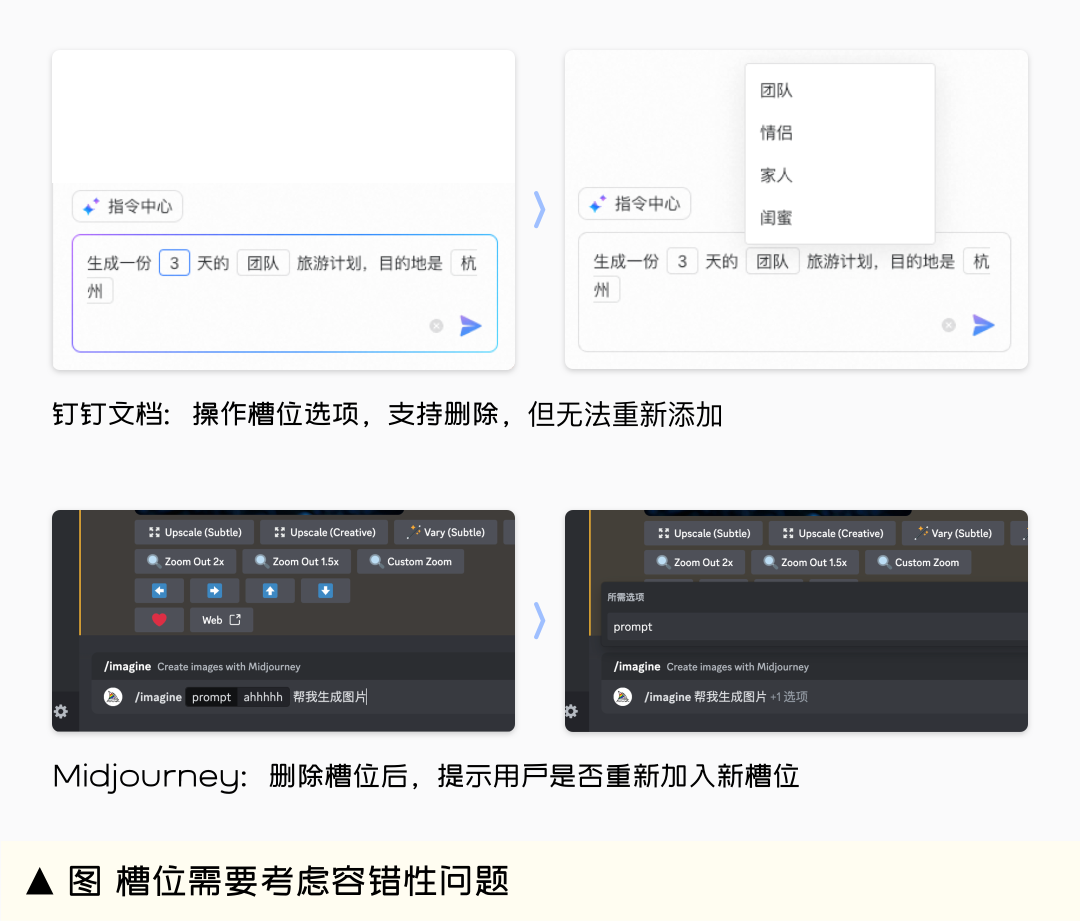Click magnifier icon on 'Custom Zoom' near heart button
Viewport: 1080px width, 921px height.
pos(376,561)
